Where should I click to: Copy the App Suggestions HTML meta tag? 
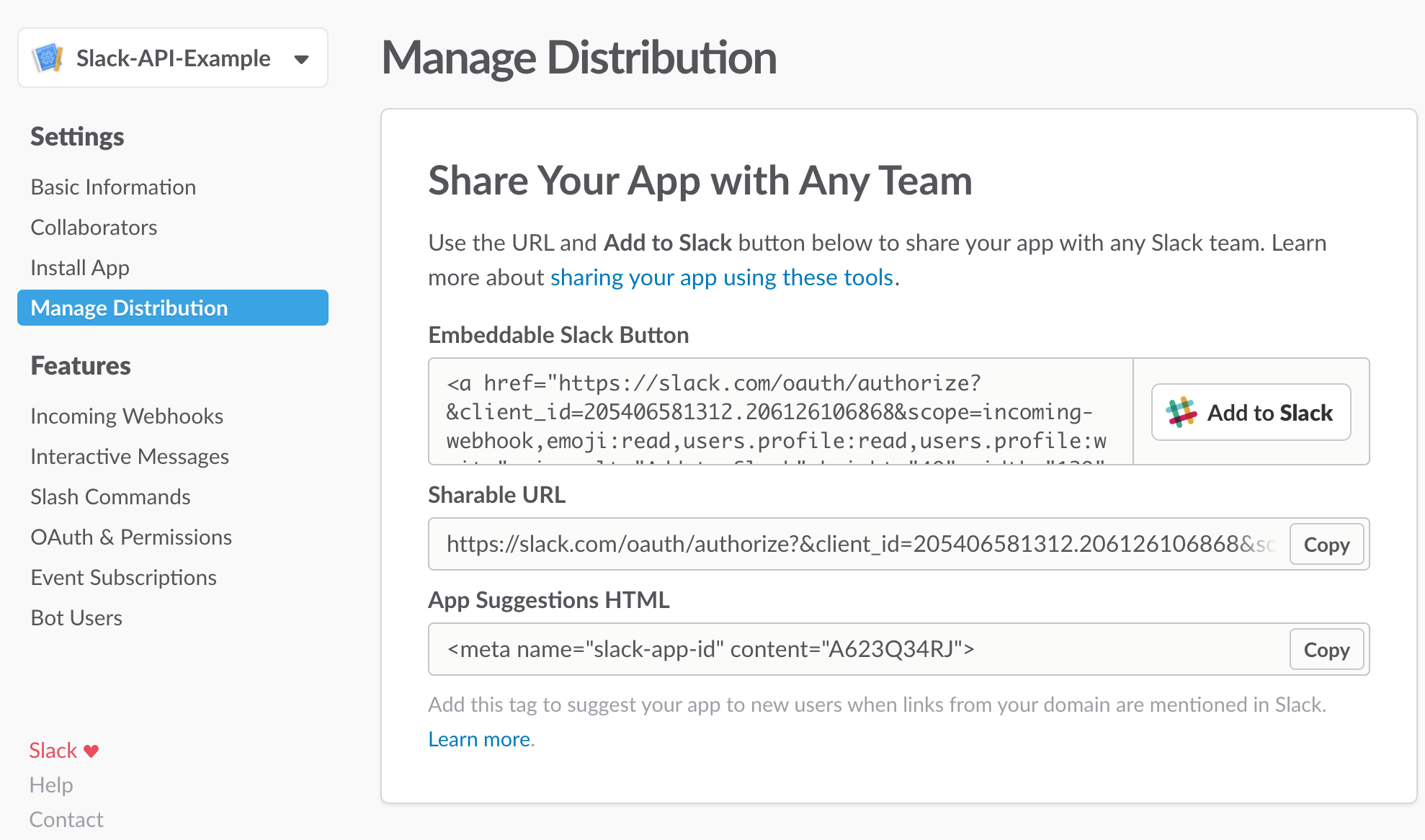(1326, 650)
